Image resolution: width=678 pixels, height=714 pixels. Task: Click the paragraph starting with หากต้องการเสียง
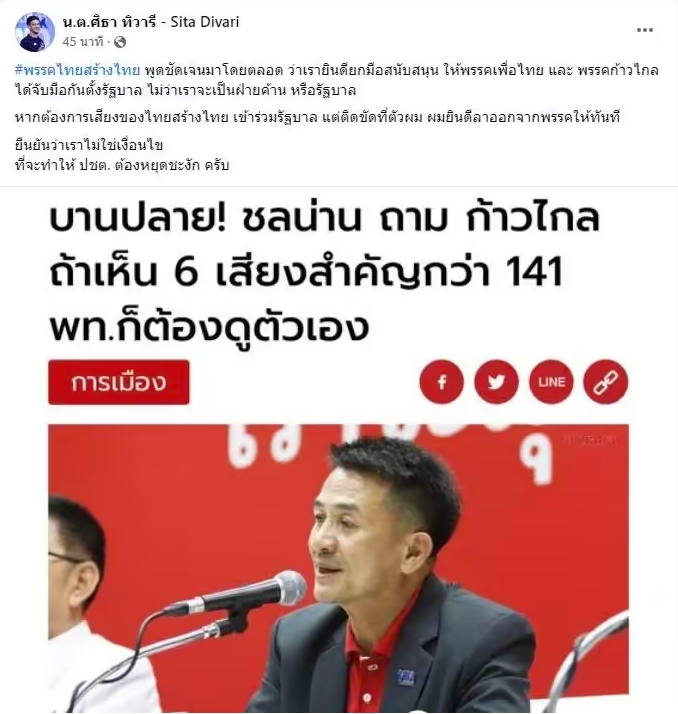pyautogui.click(x=317, y=117)
